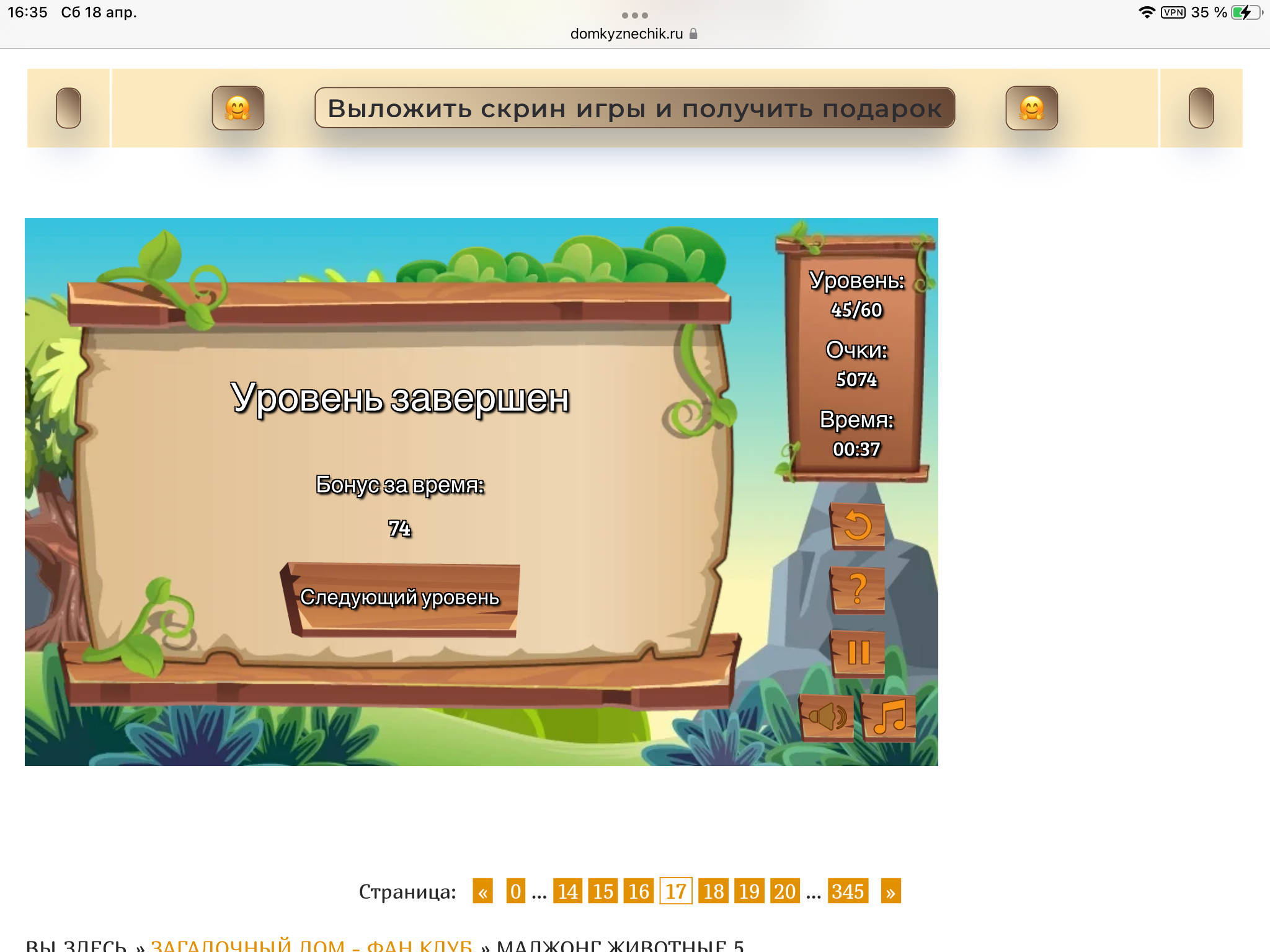Open page 18 in pagination
Screen dimensions: 1270x952
[x=713, y=891]
